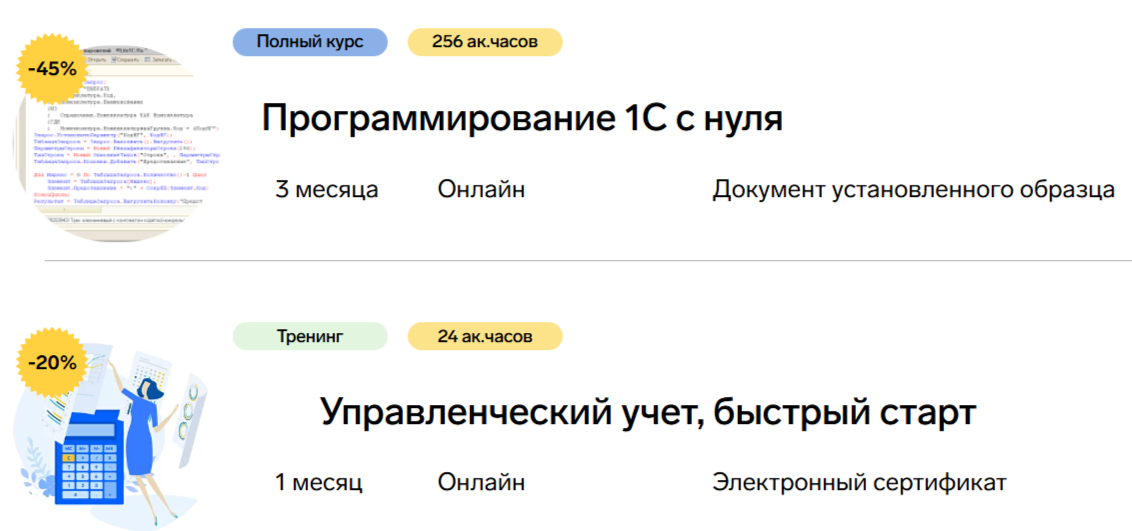The width and height of the screenshot is (1132, 531).
Task: Click the -45% discount badge
Action: point(52,69)
